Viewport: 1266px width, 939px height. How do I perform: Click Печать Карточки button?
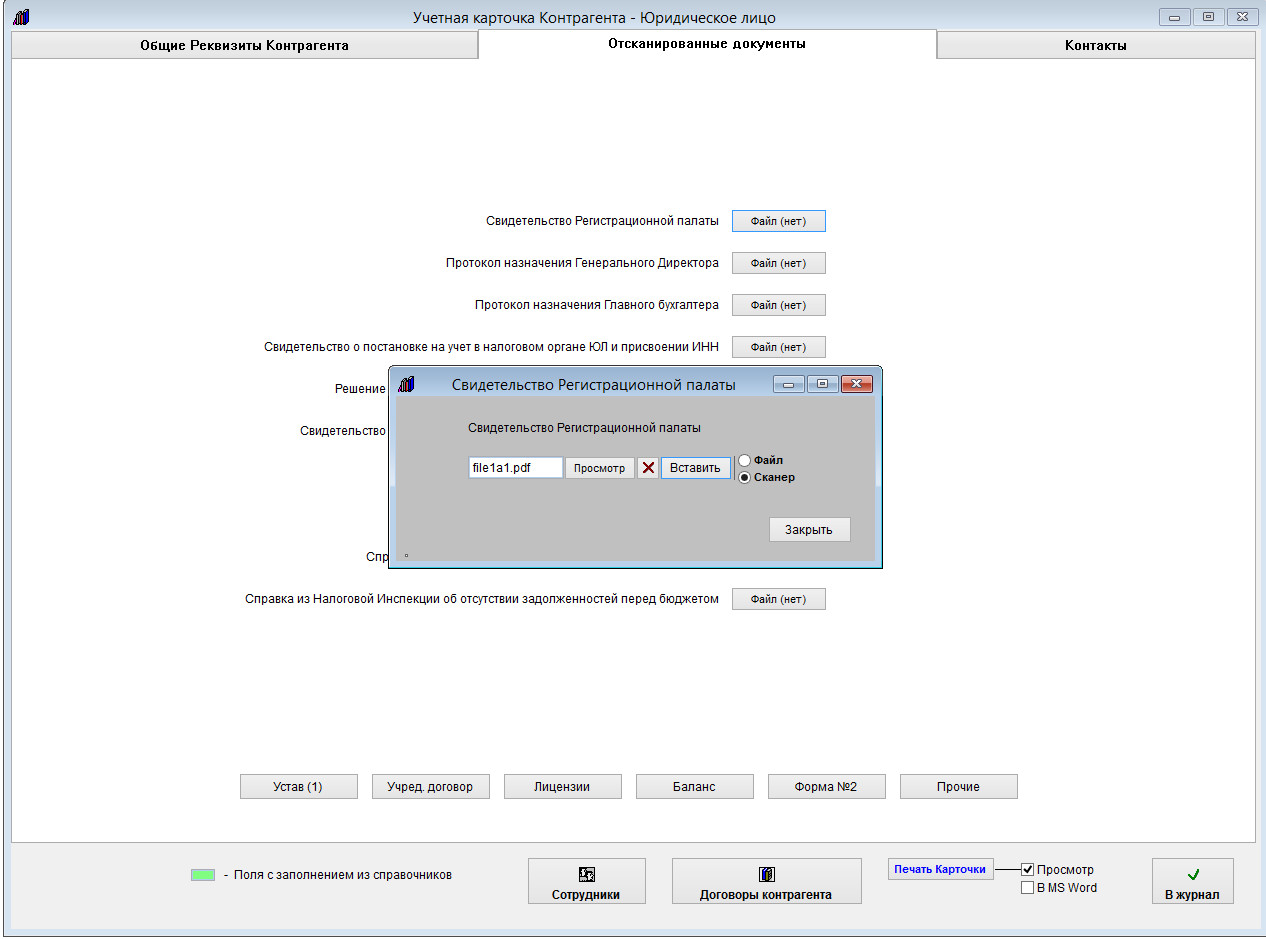click(940, 869)
